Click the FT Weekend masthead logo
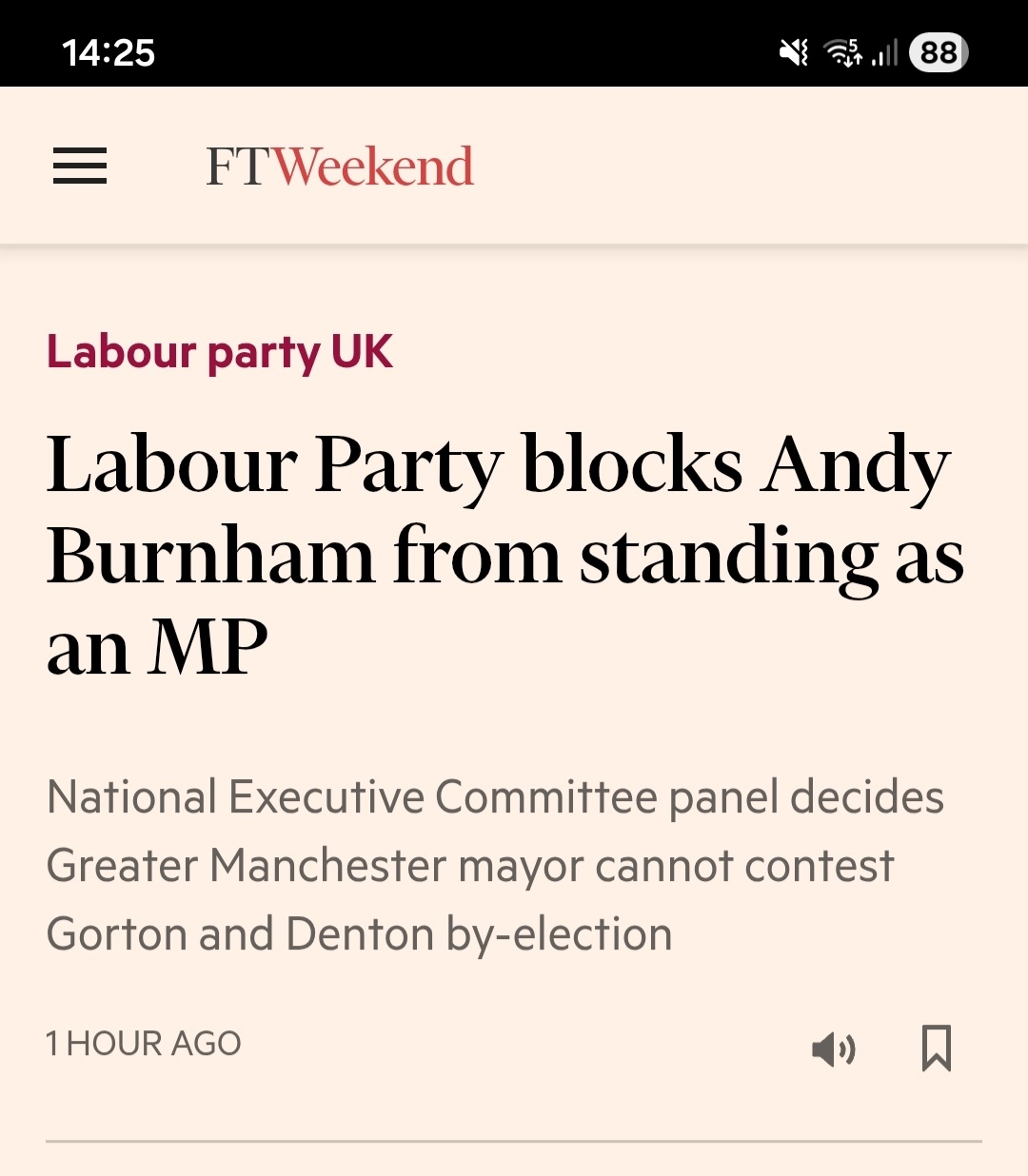Viewport: 1028px width, 1176px height. point(340,167)
